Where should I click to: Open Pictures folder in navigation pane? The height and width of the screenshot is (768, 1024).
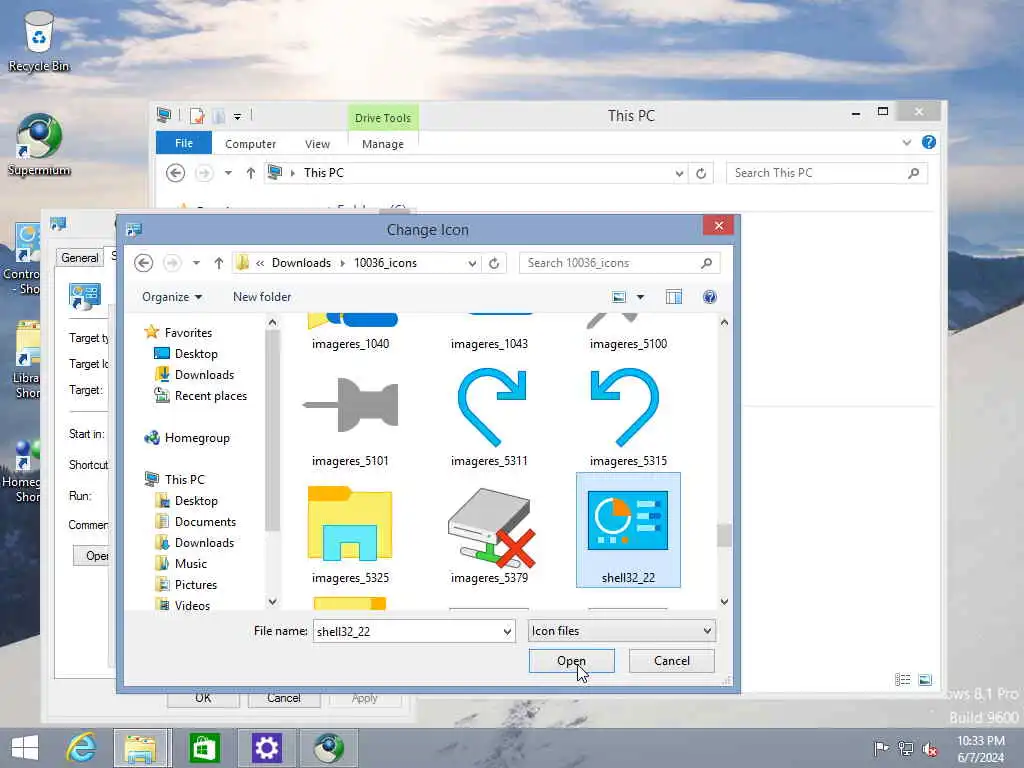tap(196, 584)
